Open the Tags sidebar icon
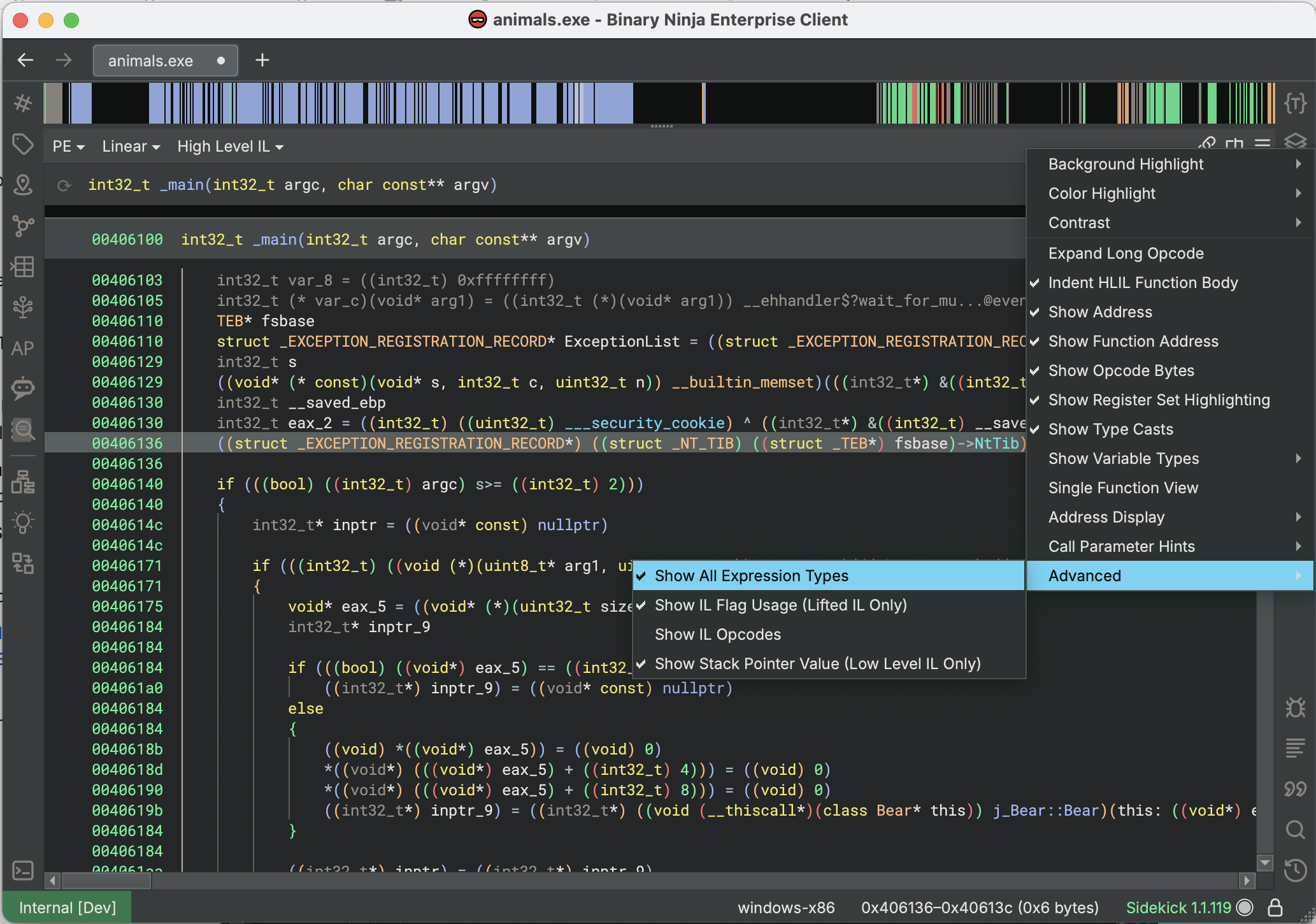Image resolution: width=1316 pixels, height=924 pixels. 23,144
